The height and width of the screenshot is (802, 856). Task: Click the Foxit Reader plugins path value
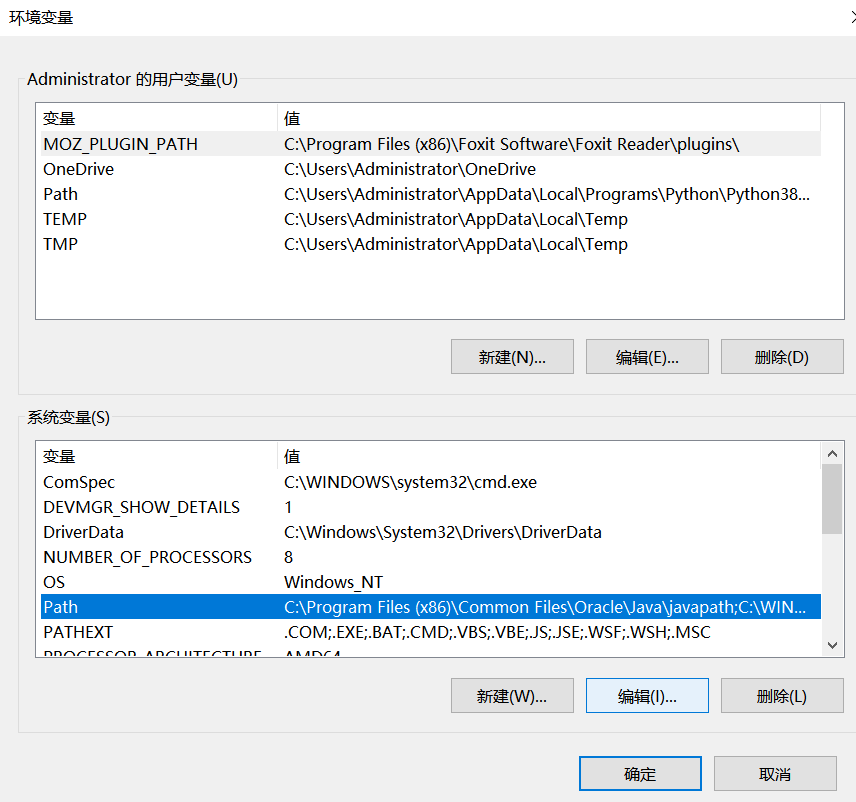(x=512, y=144)
